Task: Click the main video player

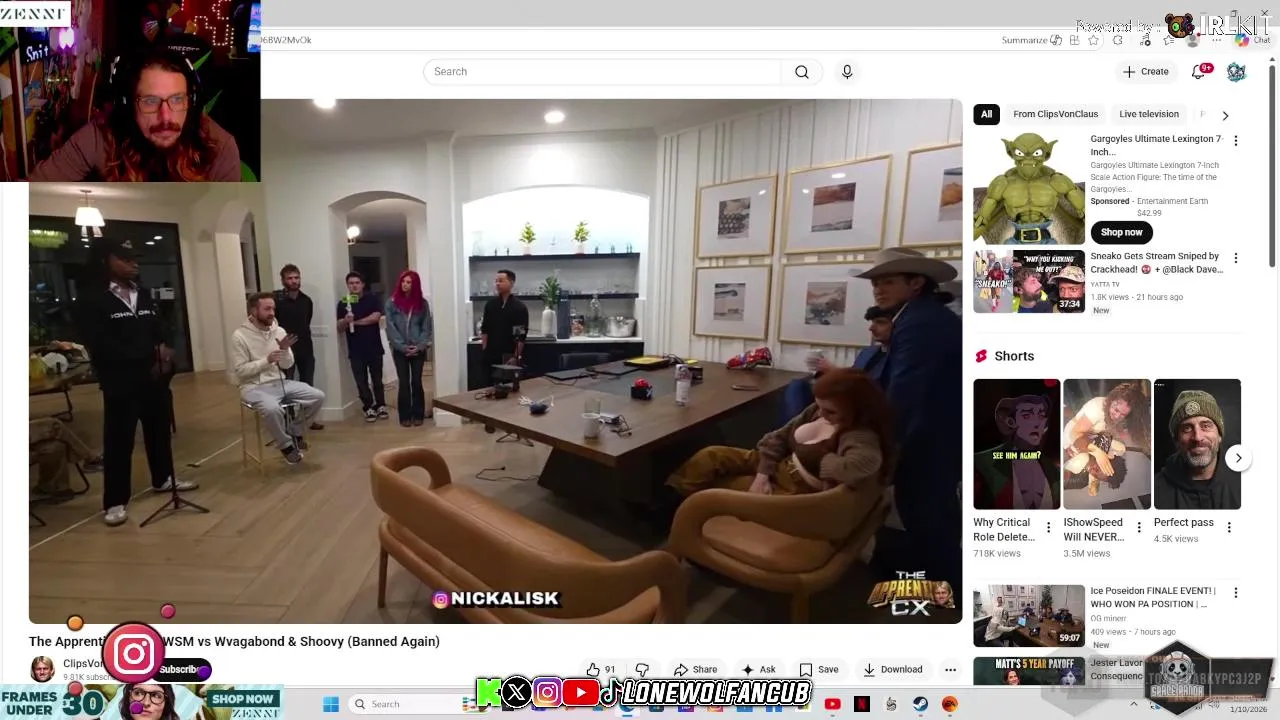Action: click(x=495, y=361)
